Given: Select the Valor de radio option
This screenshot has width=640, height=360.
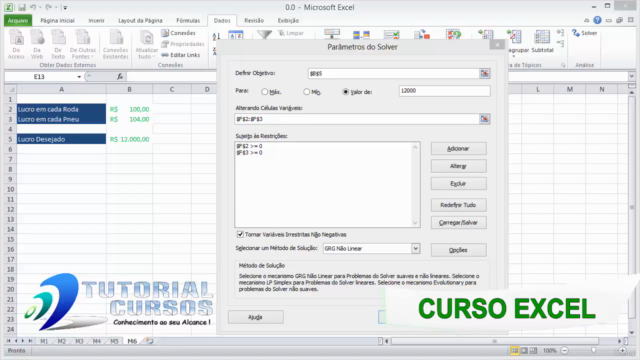Looking at the screenshot, I should [346, 92].
